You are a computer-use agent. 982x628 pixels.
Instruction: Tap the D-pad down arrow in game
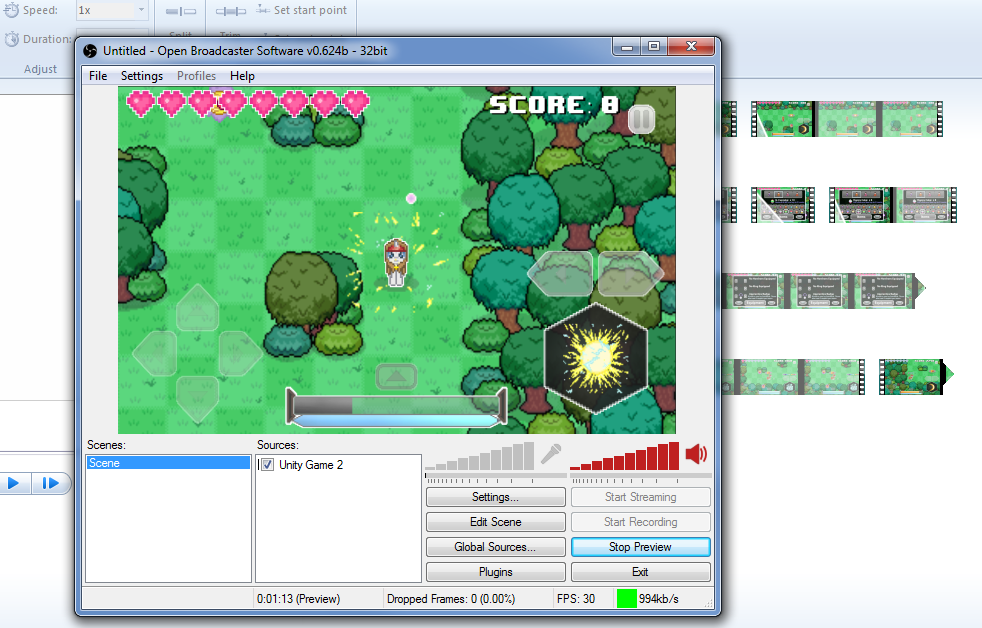pyautogui.click(x=197, y=399)
